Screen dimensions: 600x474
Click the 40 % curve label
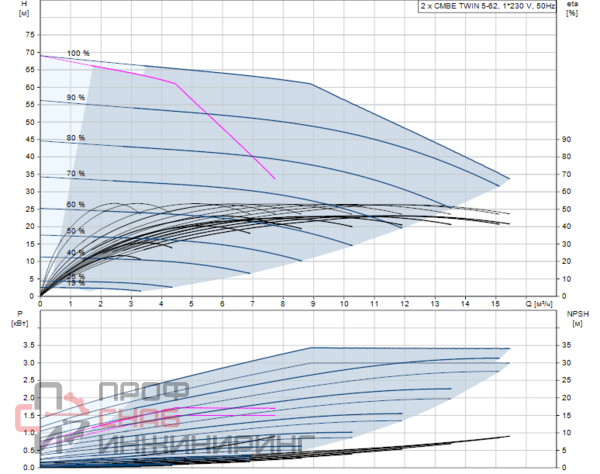coord(76,253)
